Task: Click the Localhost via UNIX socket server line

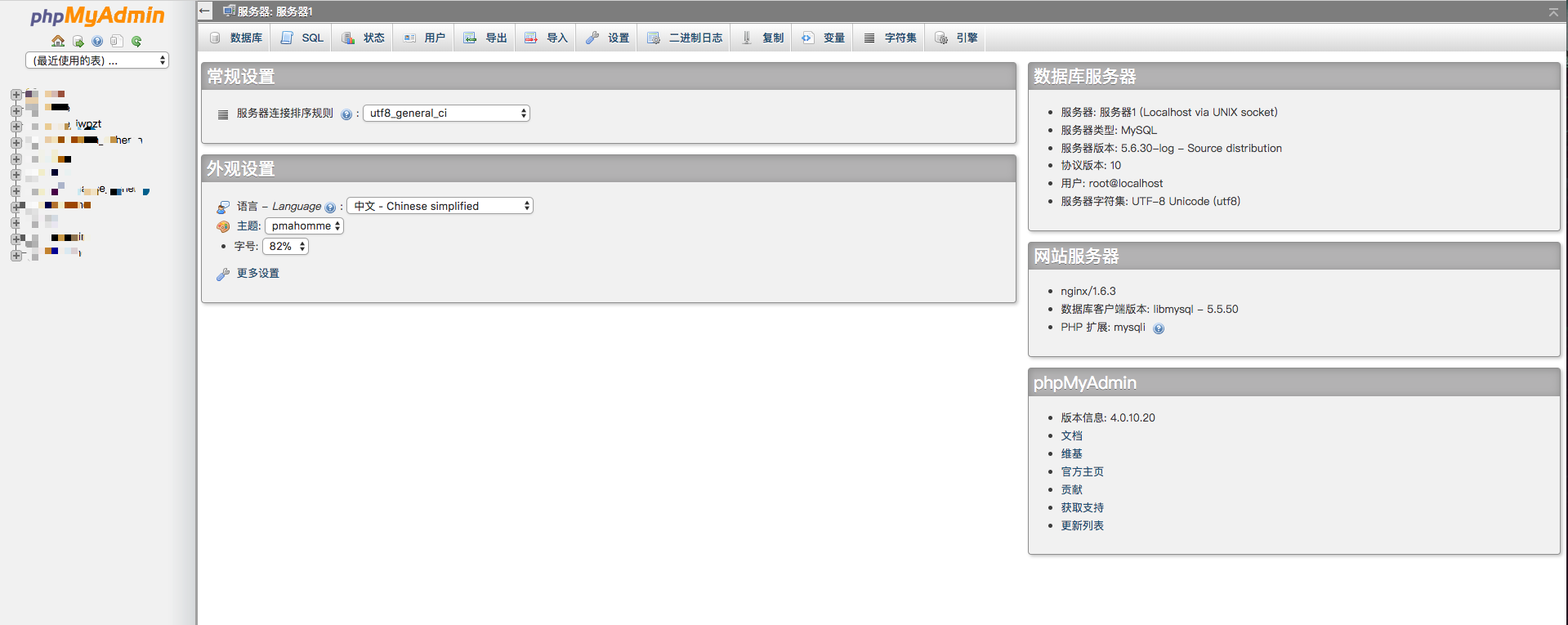Action: click(1168, 113)
